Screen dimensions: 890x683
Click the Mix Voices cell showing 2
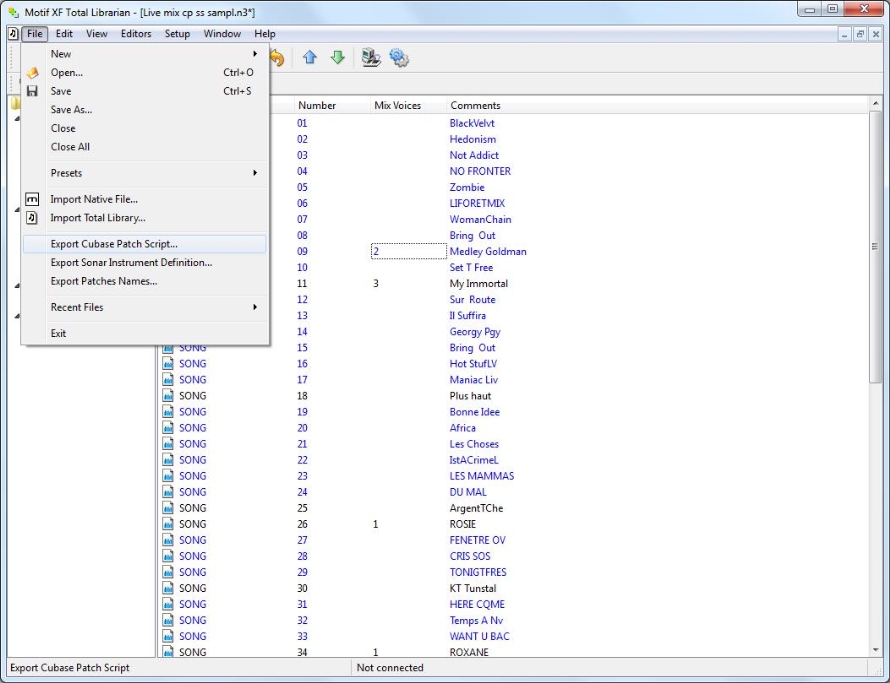(x=409, y=252)
